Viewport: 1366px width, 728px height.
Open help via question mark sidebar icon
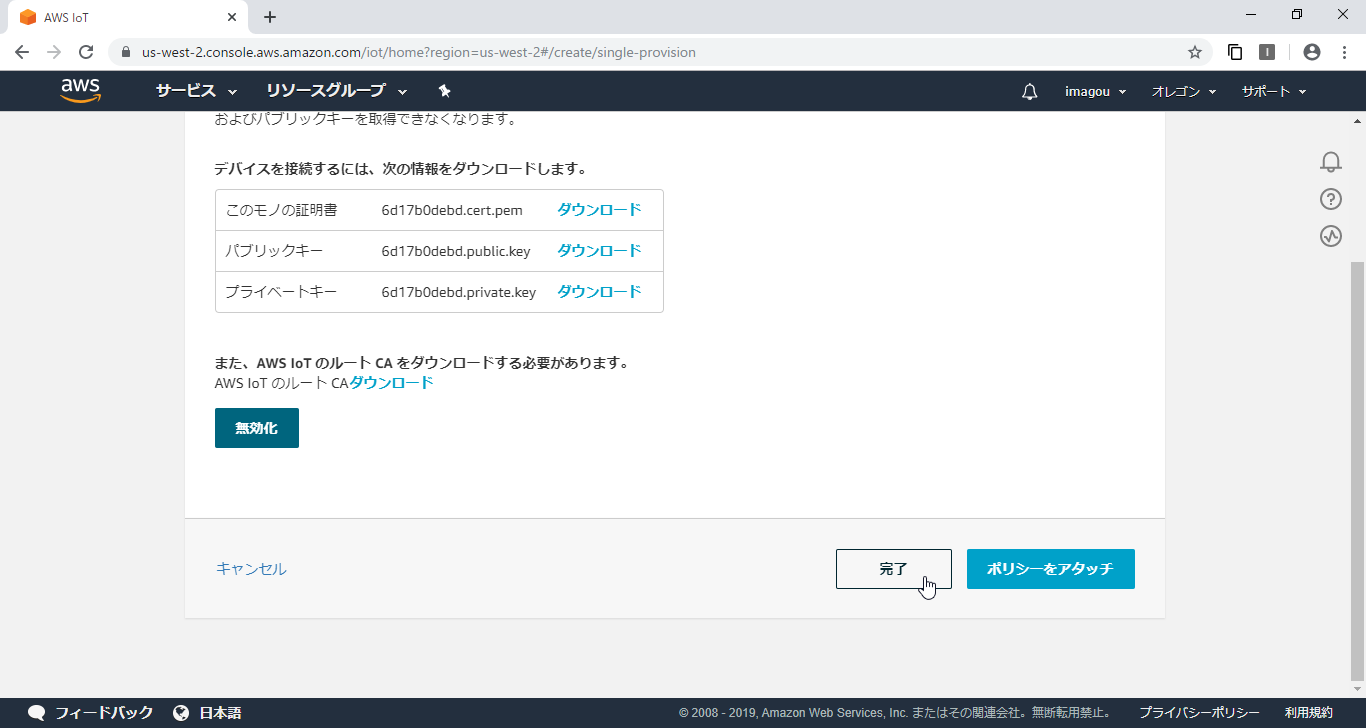(1330, 199)
